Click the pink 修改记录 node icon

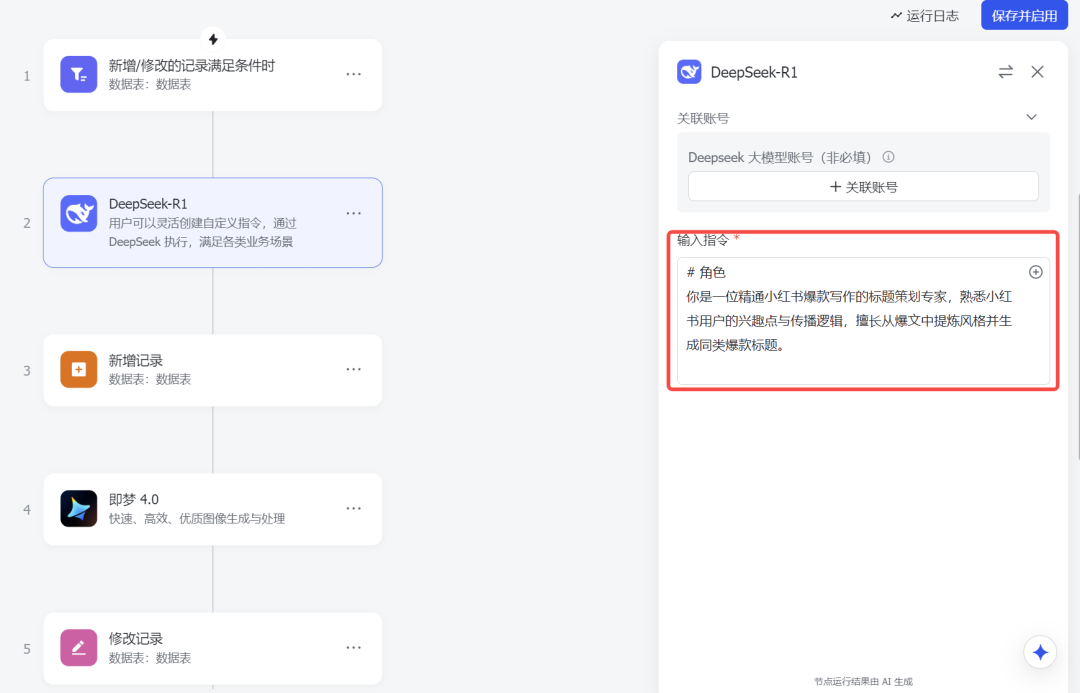tap(78, 647)
